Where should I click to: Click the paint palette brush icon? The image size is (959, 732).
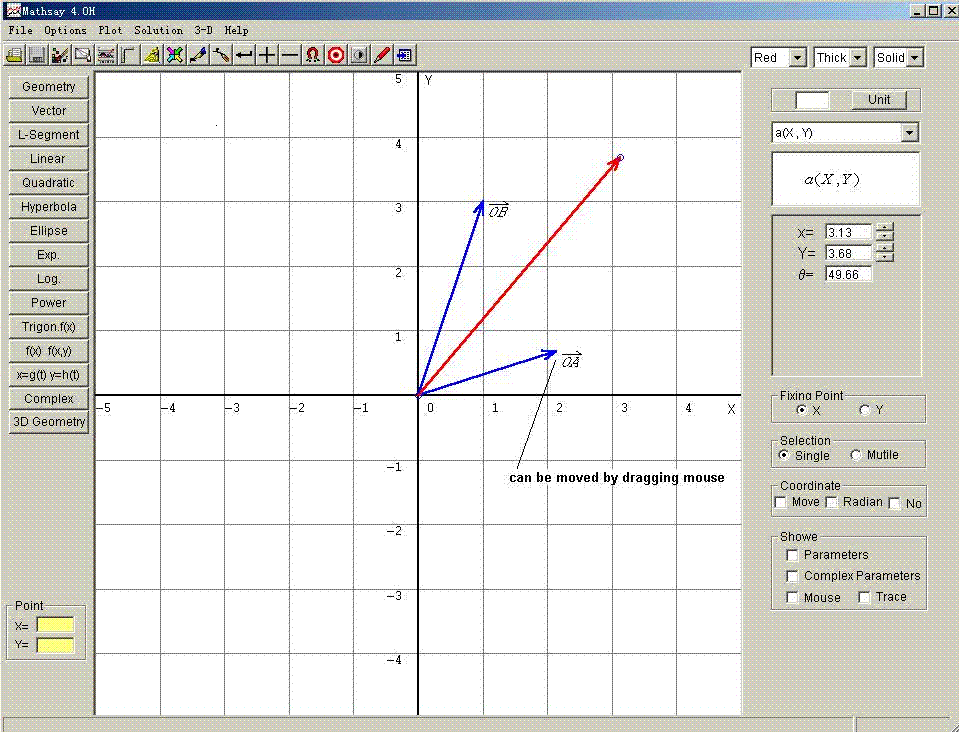60,56
